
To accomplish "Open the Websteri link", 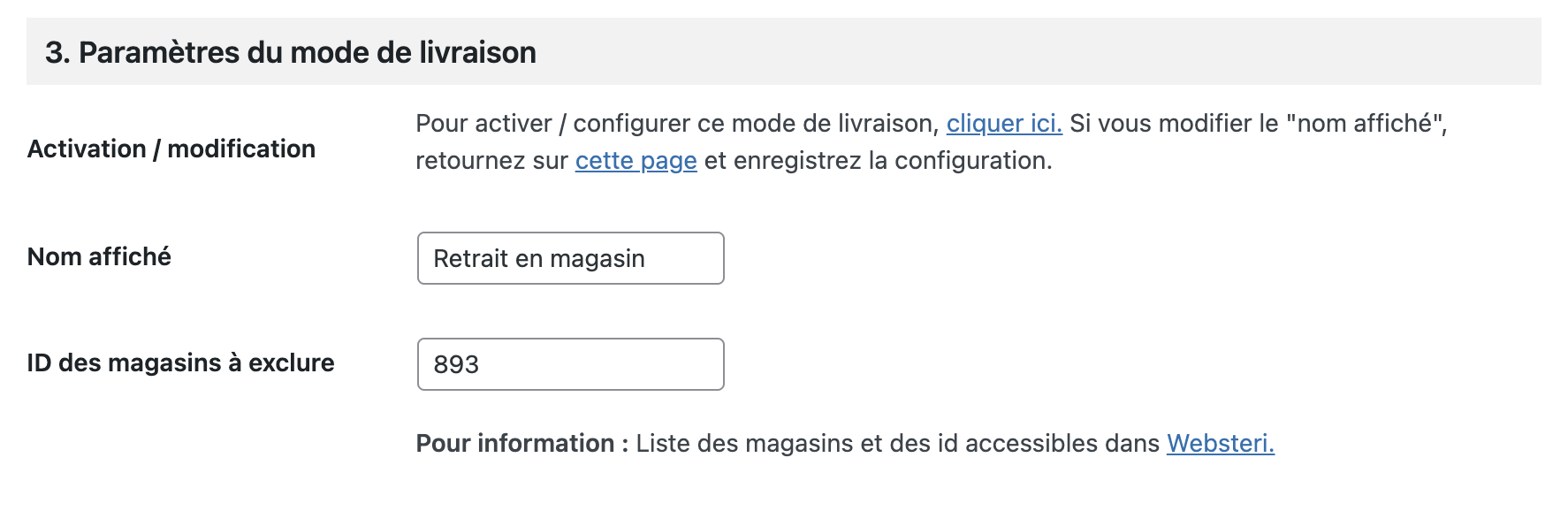I will (1220, 443).
